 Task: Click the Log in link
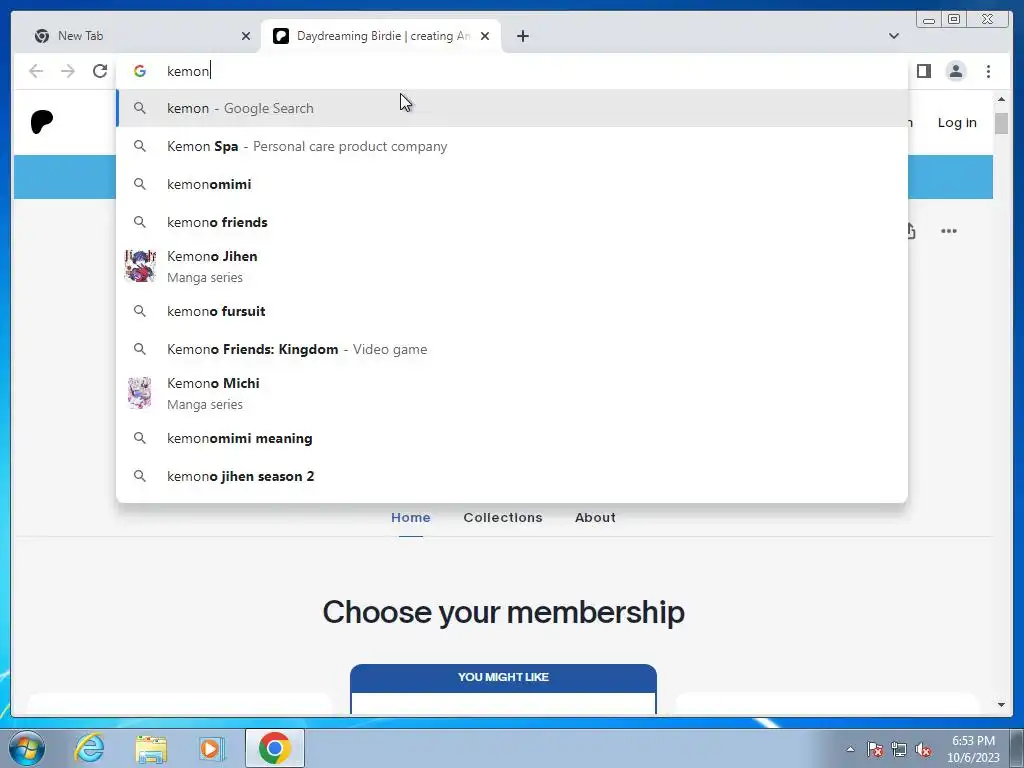click(957, 123)
